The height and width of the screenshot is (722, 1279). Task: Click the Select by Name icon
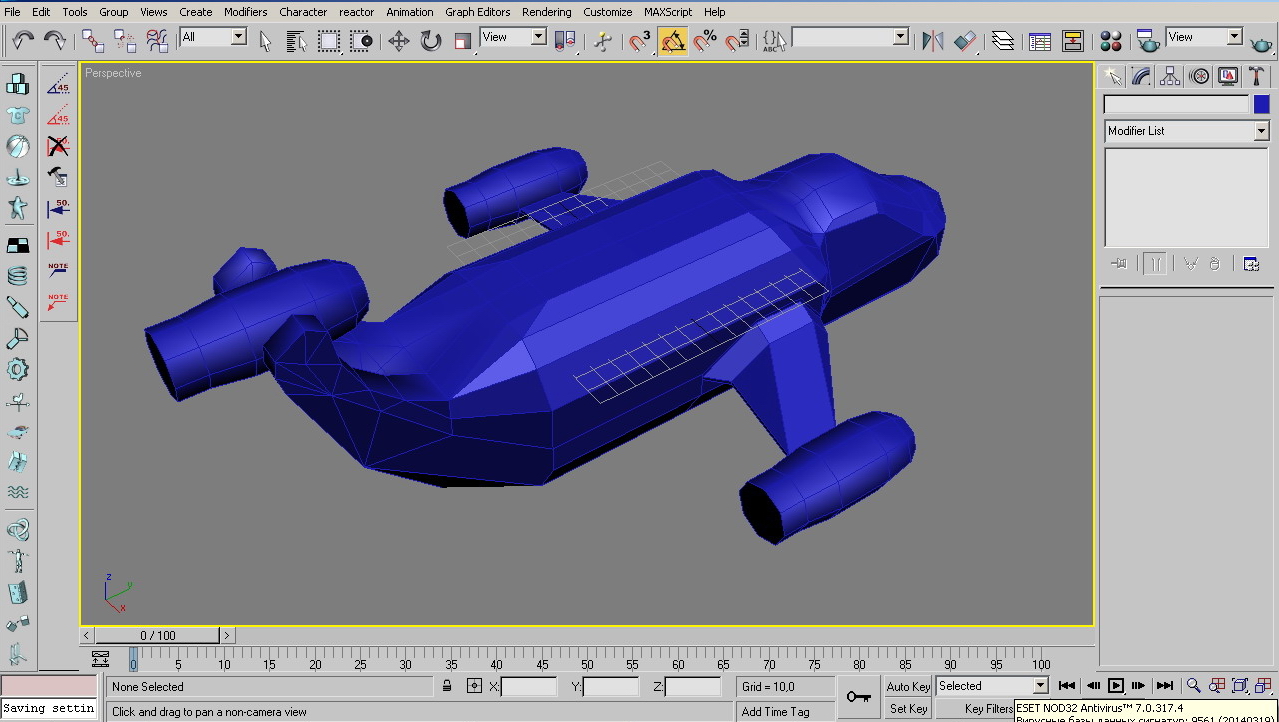[296, 40]
